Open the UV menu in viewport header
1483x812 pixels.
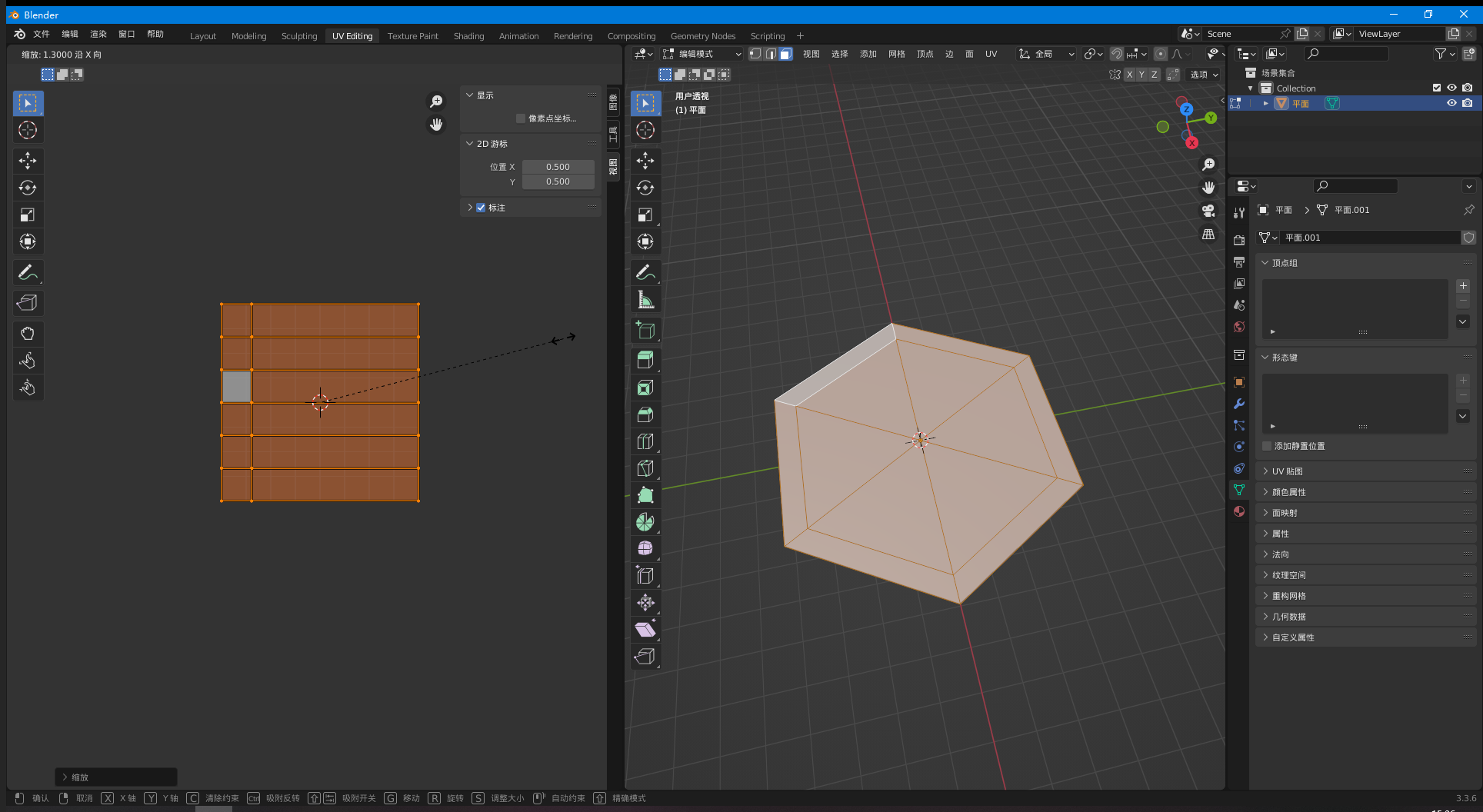point(991,54)
